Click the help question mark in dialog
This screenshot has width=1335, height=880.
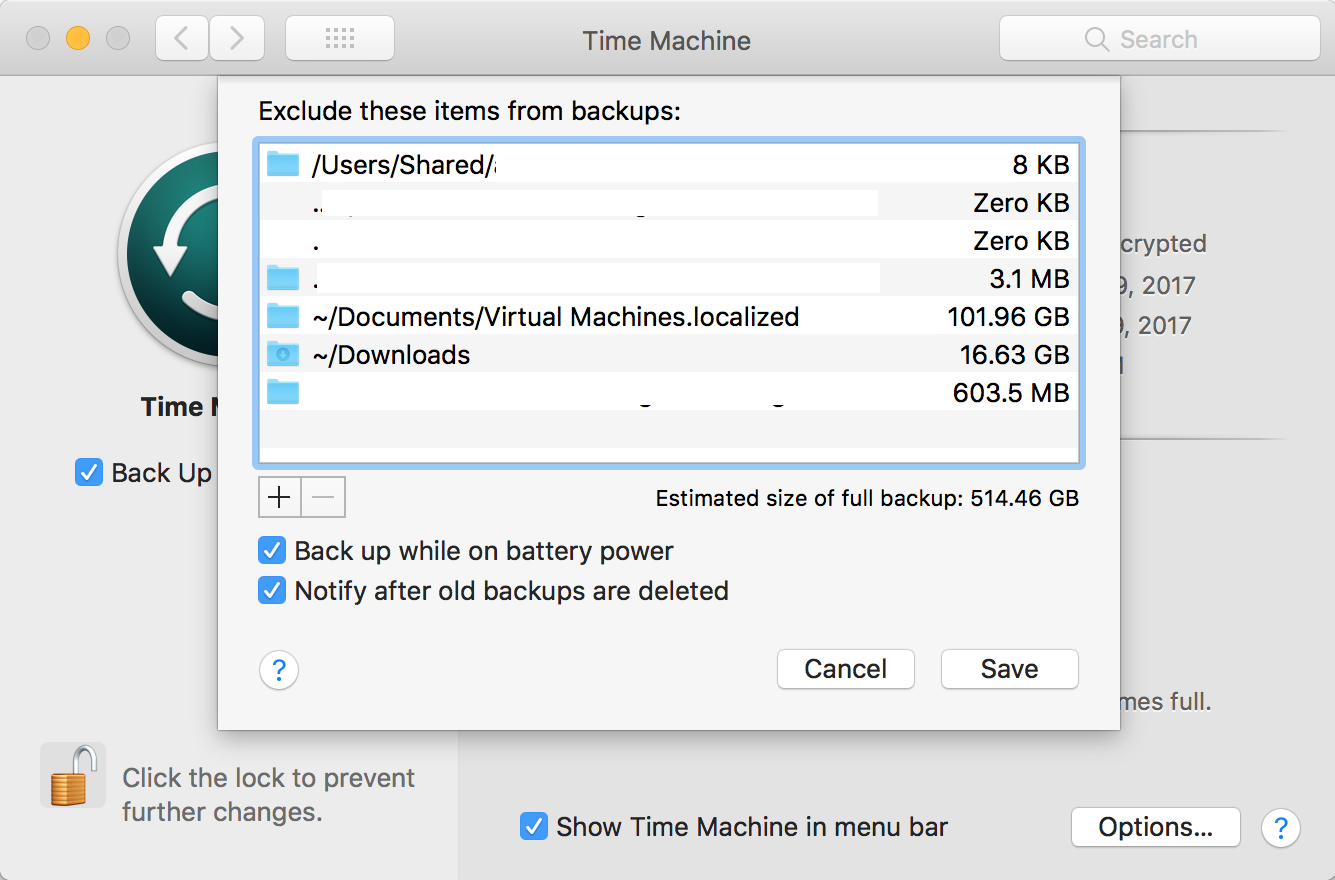[x=279, y=670]
